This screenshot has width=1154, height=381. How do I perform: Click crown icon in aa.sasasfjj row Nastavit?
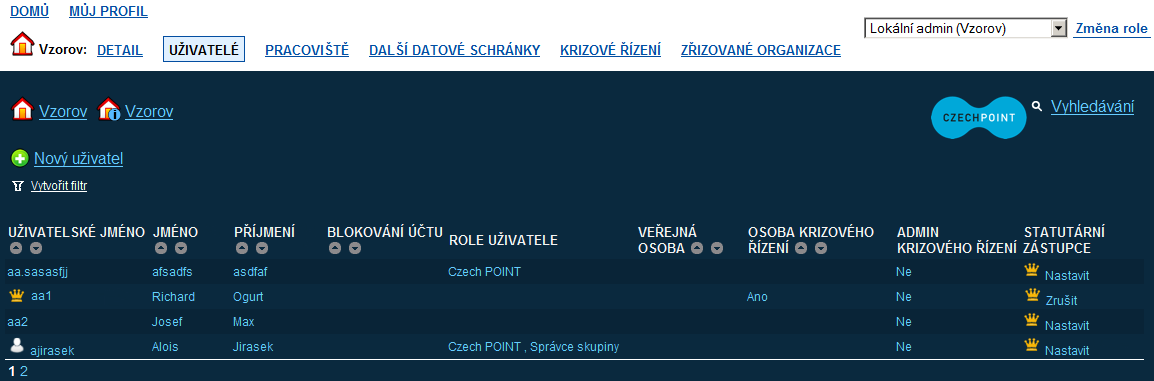click(1032, 271)
